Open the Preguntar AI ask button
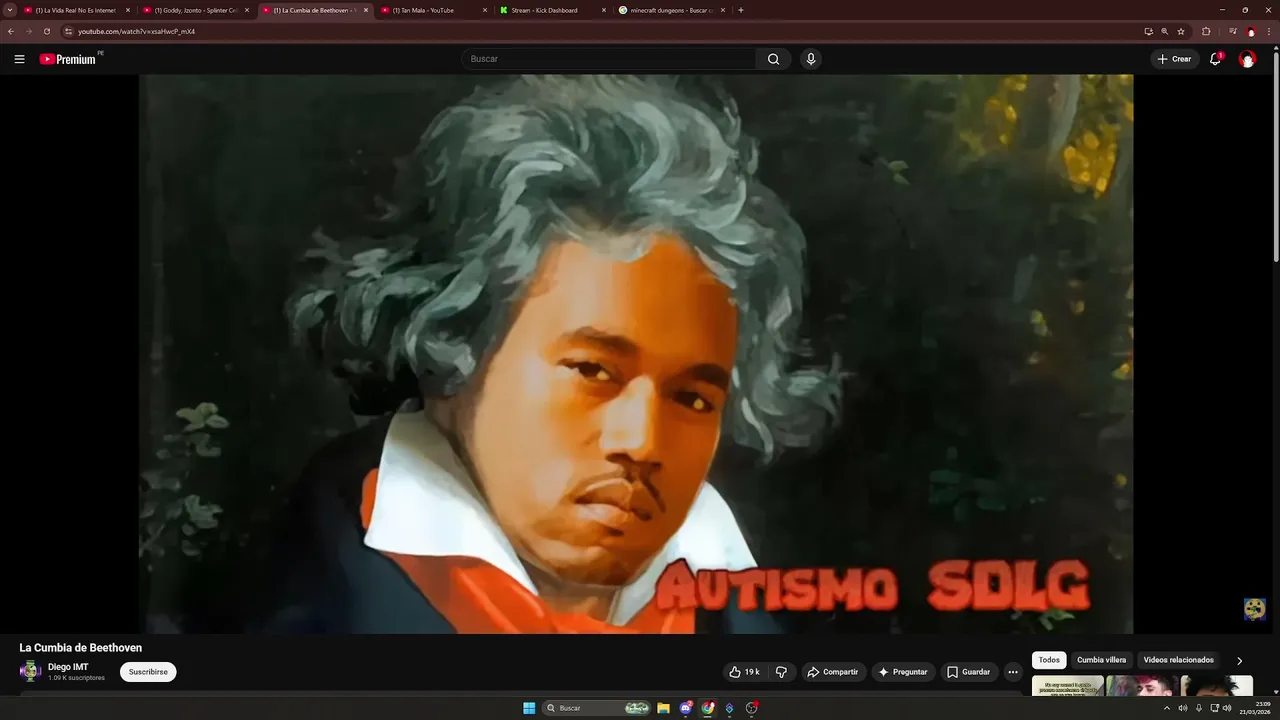 (x=903, y=672)
